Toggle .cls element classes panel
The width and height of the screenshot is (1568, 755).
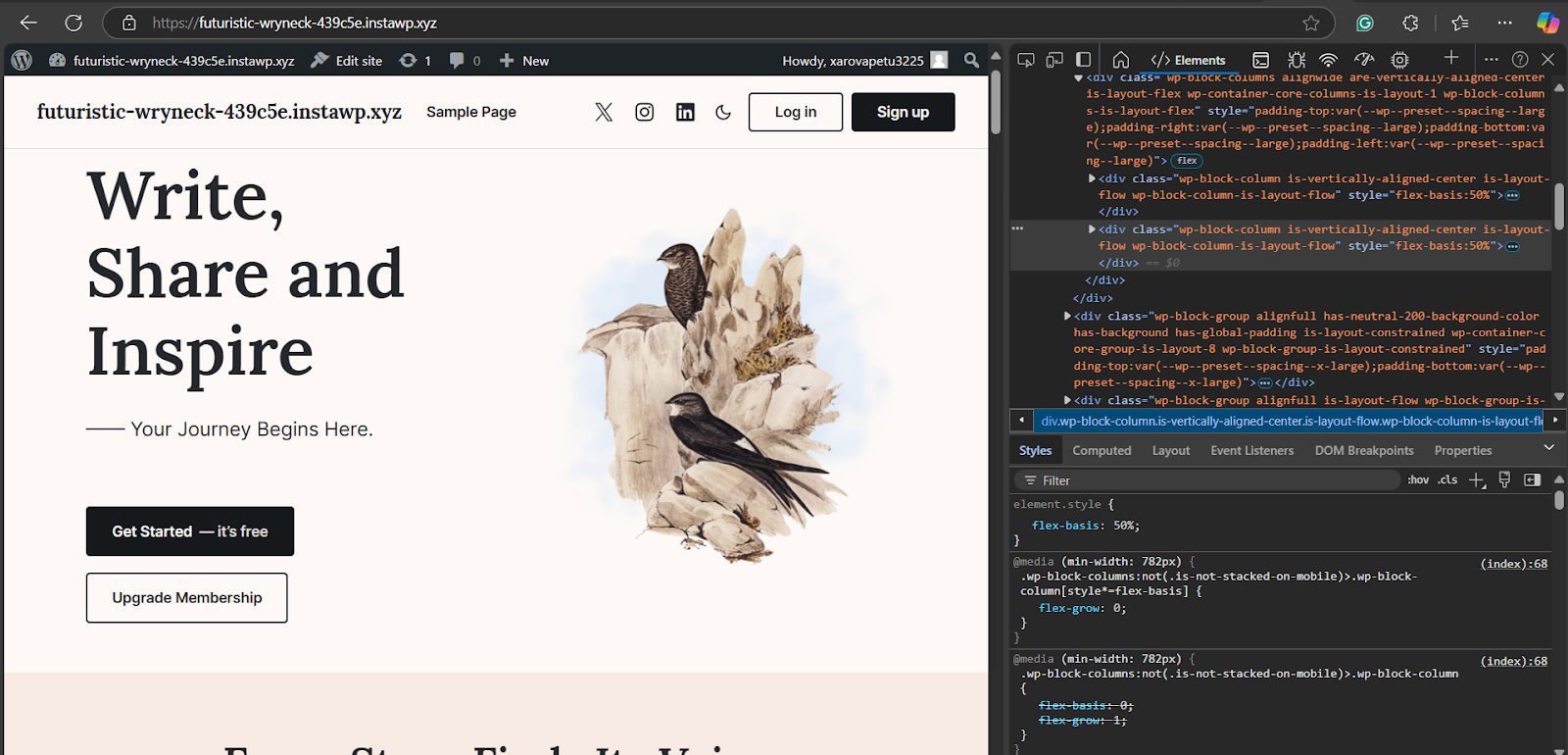[x=1448, y=480]
